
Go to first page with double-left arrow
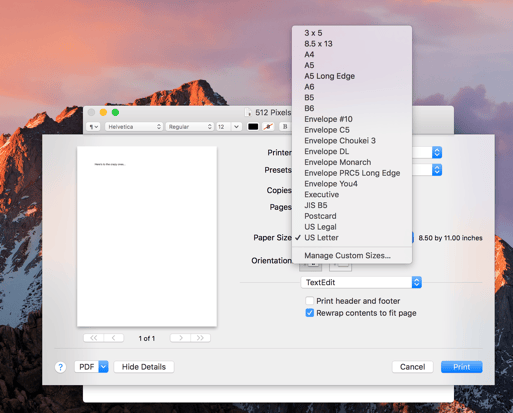(x=94, y=338)
